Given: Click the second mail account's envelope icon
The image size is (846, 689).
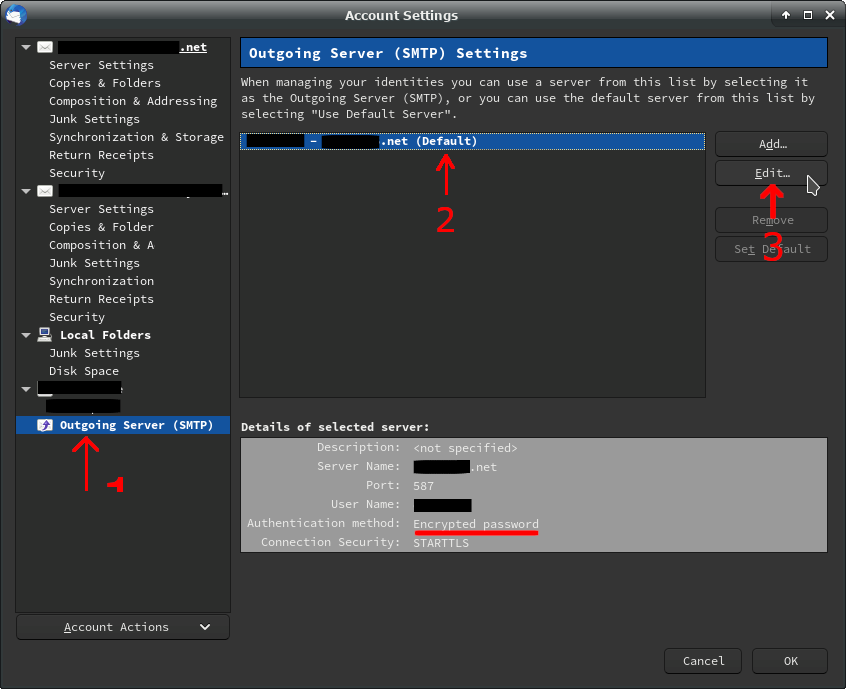Looking at the screenshot, I should point(45,191).
